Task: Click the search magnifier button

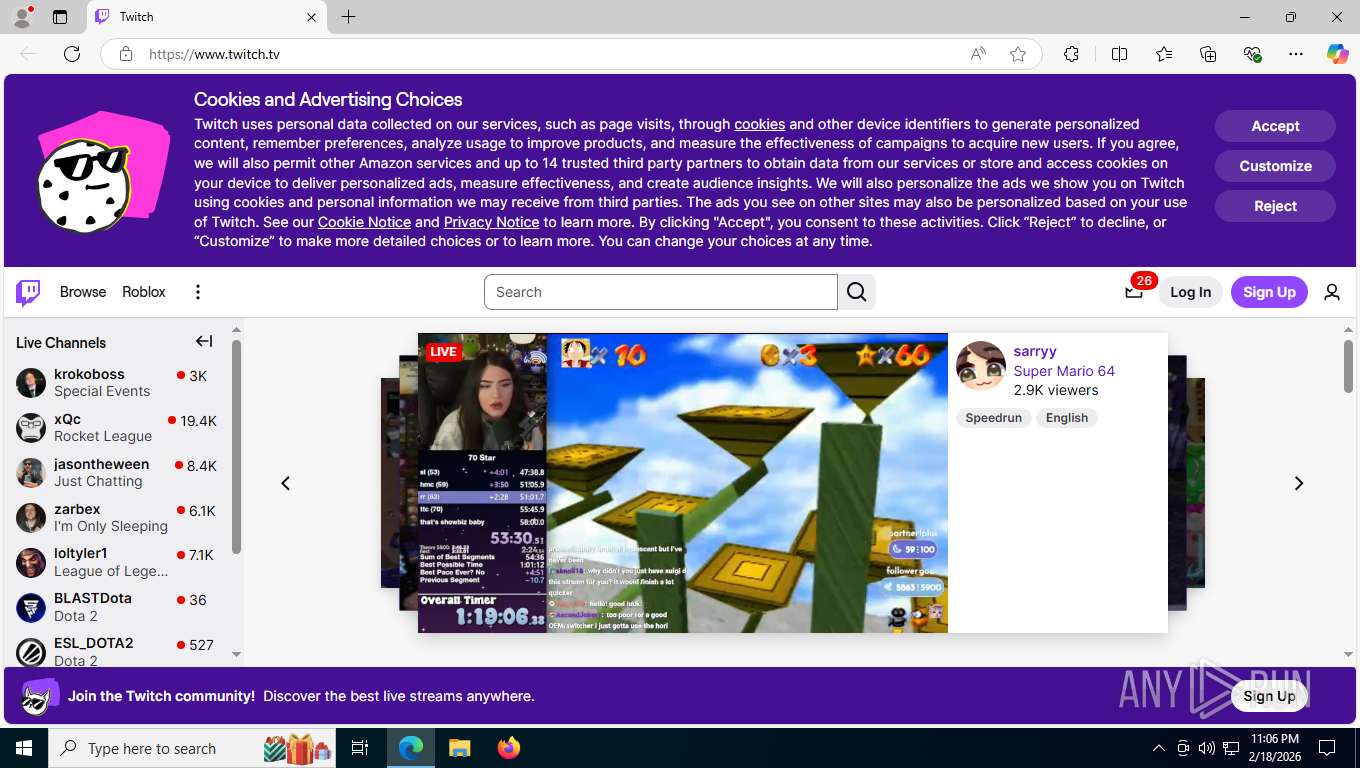Action: pyautogui.click(x=857, y=292)
